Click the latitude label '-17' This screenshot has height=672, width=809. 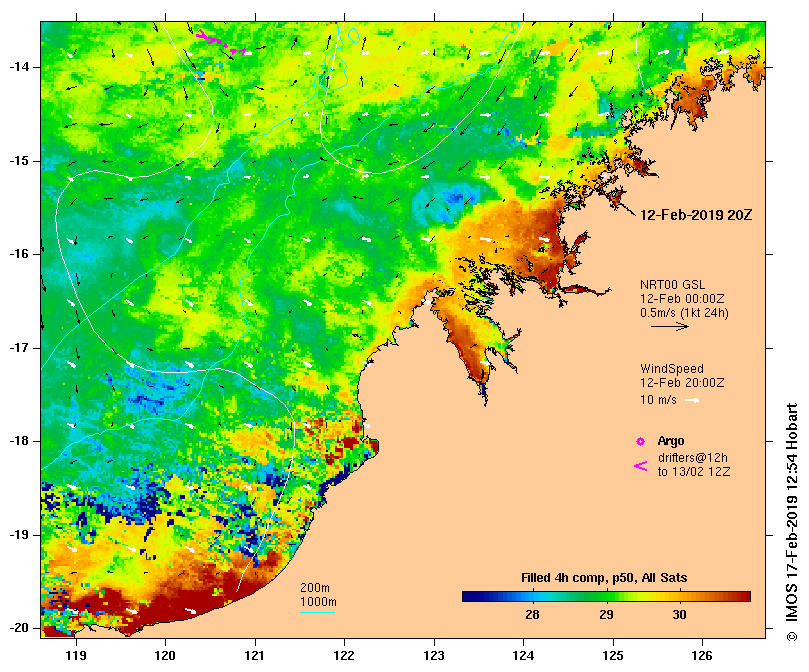tap(19, 348)
